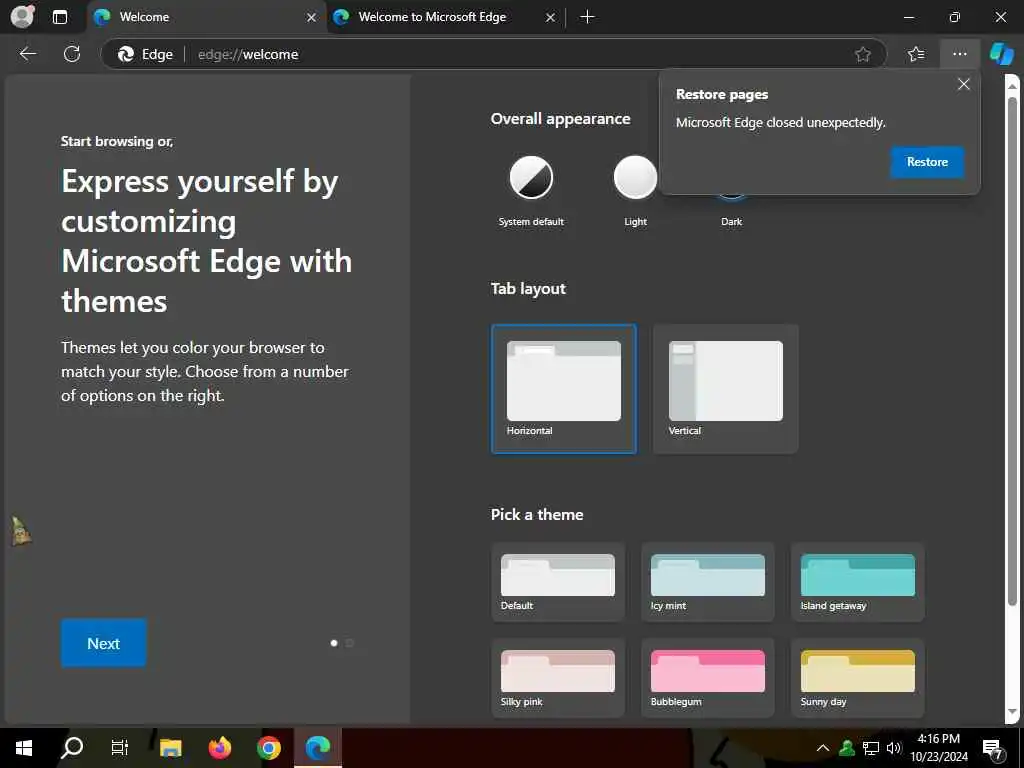The image size is (1024, 768).
Task: Show hidden system tray icons
Action: (x=823, y=748)
